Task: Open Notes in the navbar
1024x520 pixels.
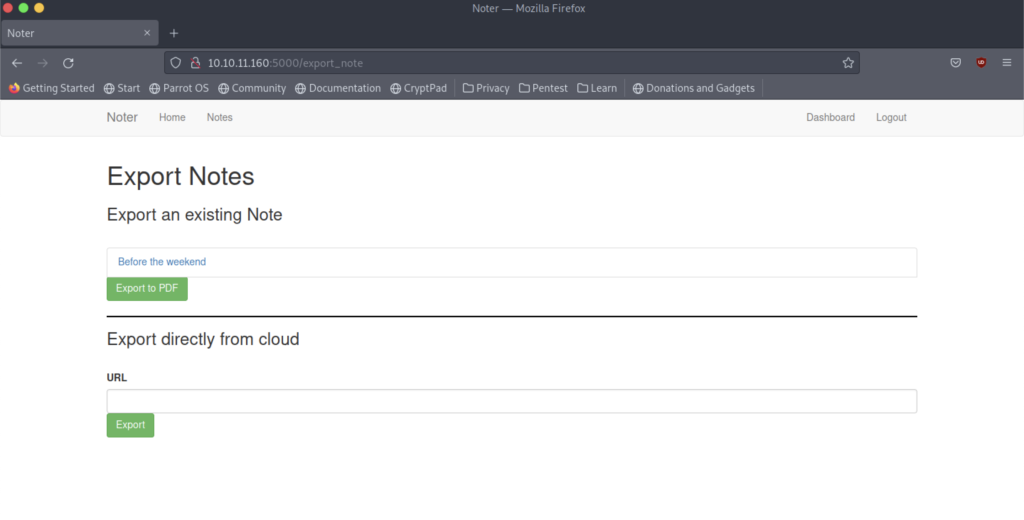Action: tap(219, 118)
